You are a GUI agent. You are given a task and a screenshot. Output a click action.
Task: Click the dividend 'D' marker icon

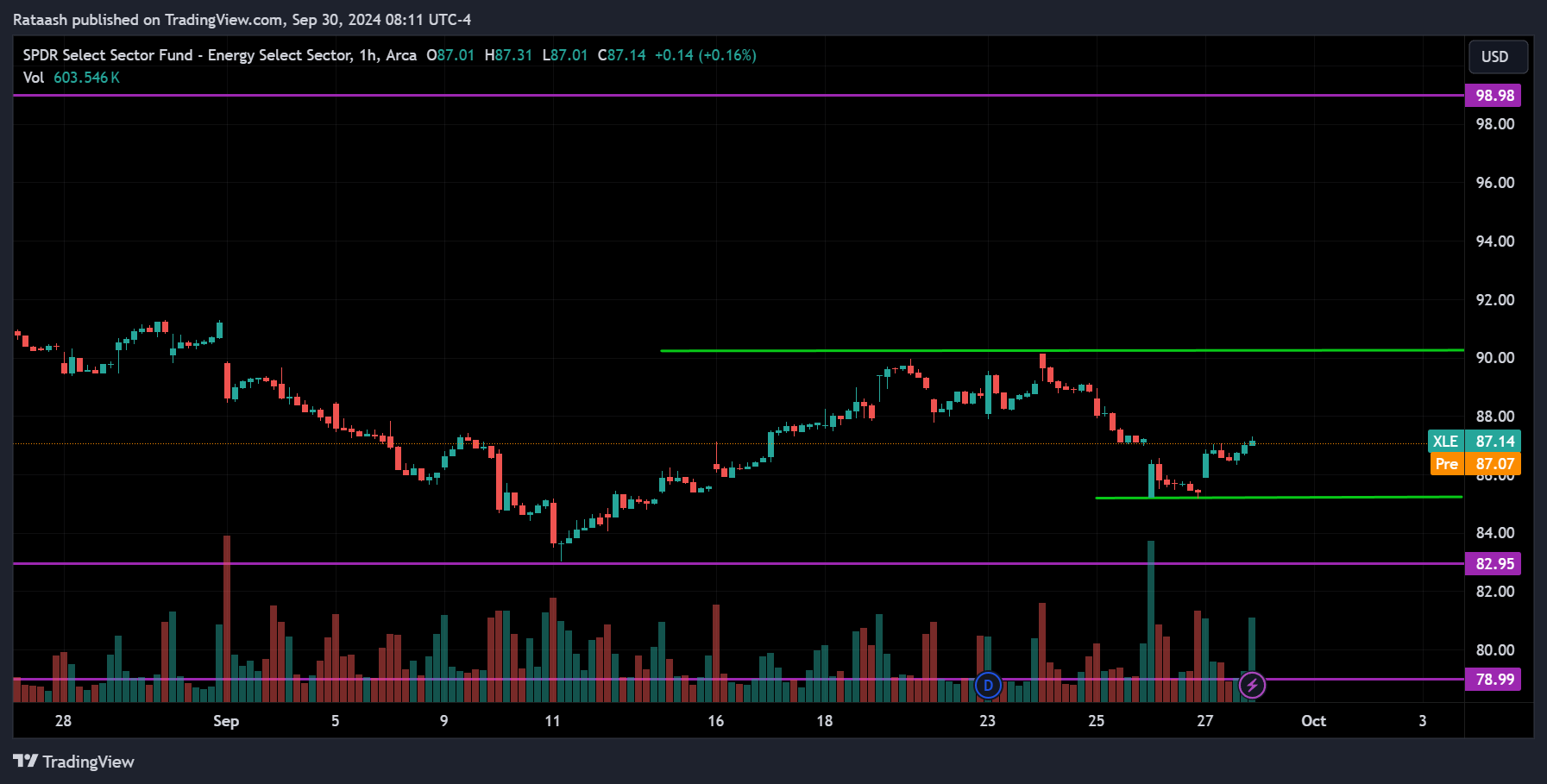point(988,686)
